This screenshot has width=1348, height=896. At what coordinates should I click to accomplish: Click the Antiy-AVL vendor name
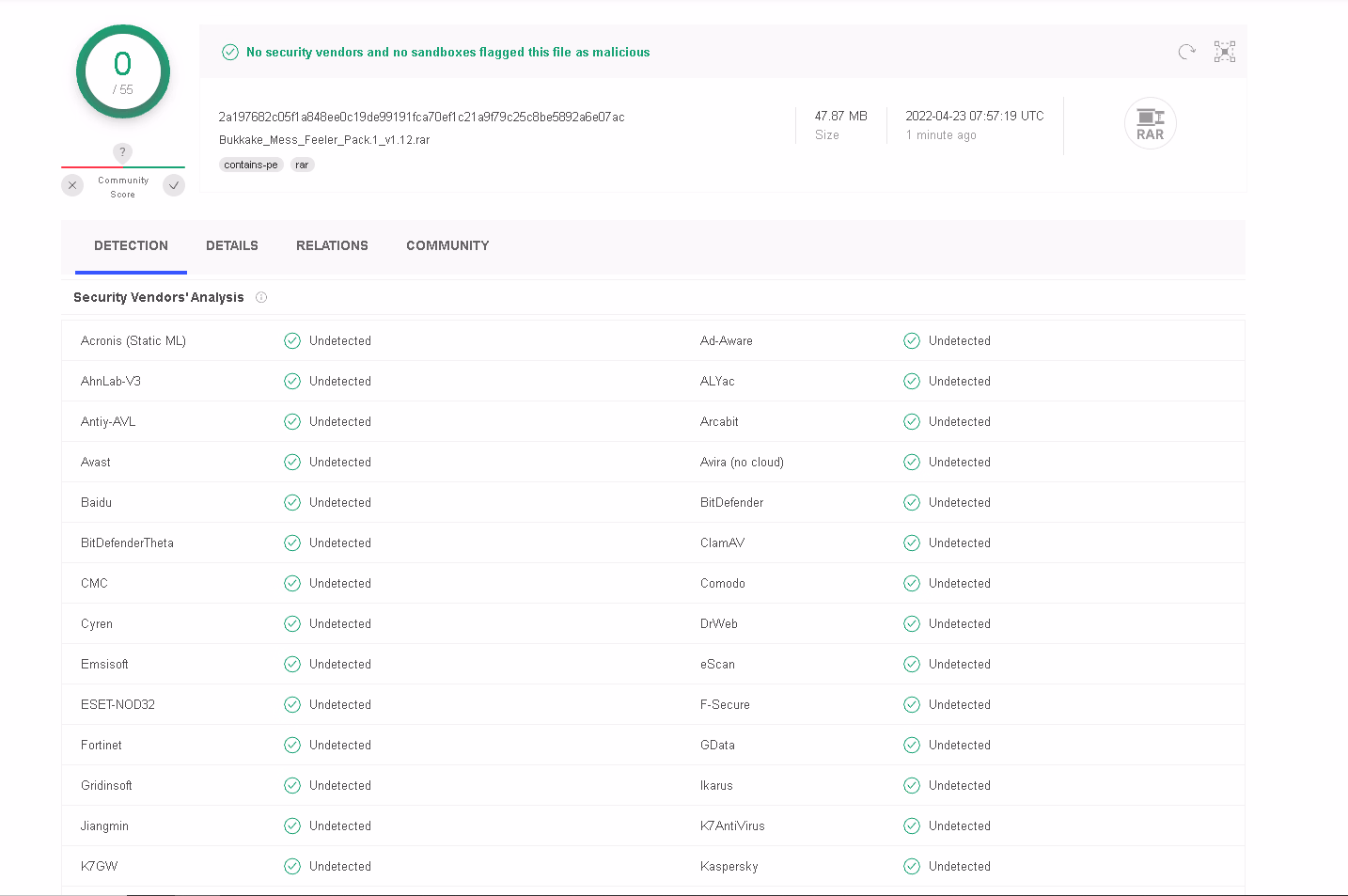click(108, 421)
